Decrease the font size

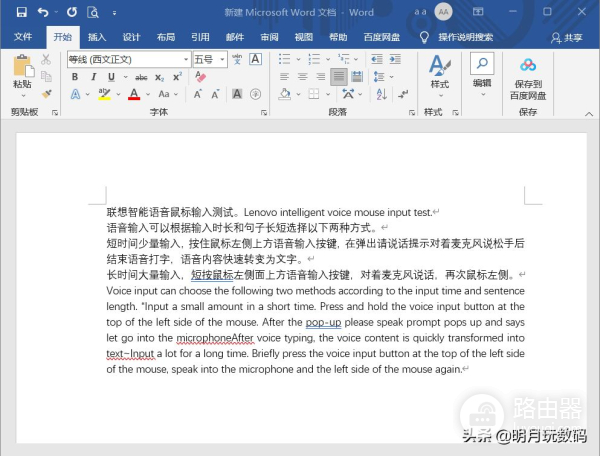(x=215, y=94)
